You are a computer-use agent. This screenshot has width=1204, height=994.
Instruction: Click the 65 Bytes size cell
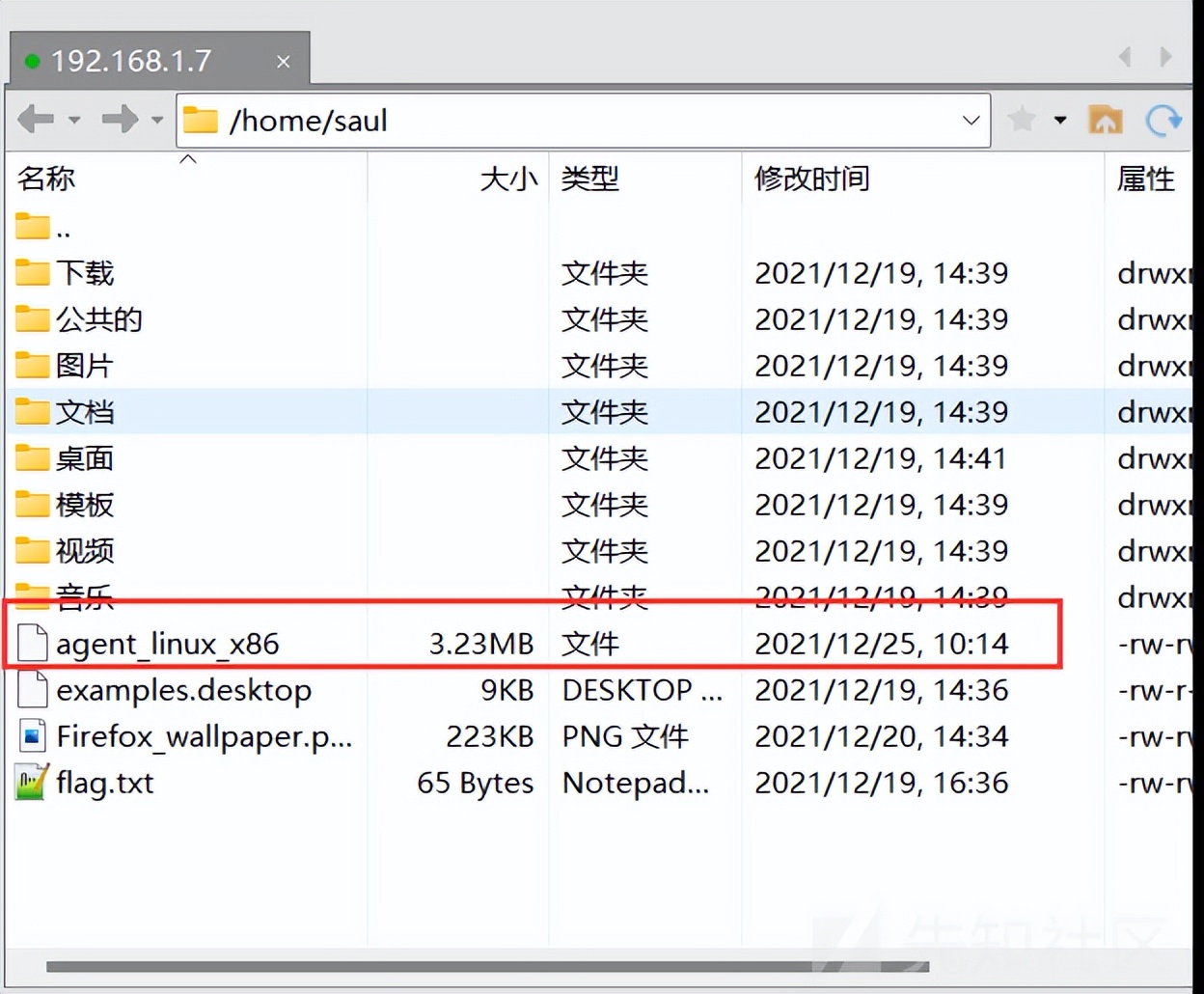[476, 783]
